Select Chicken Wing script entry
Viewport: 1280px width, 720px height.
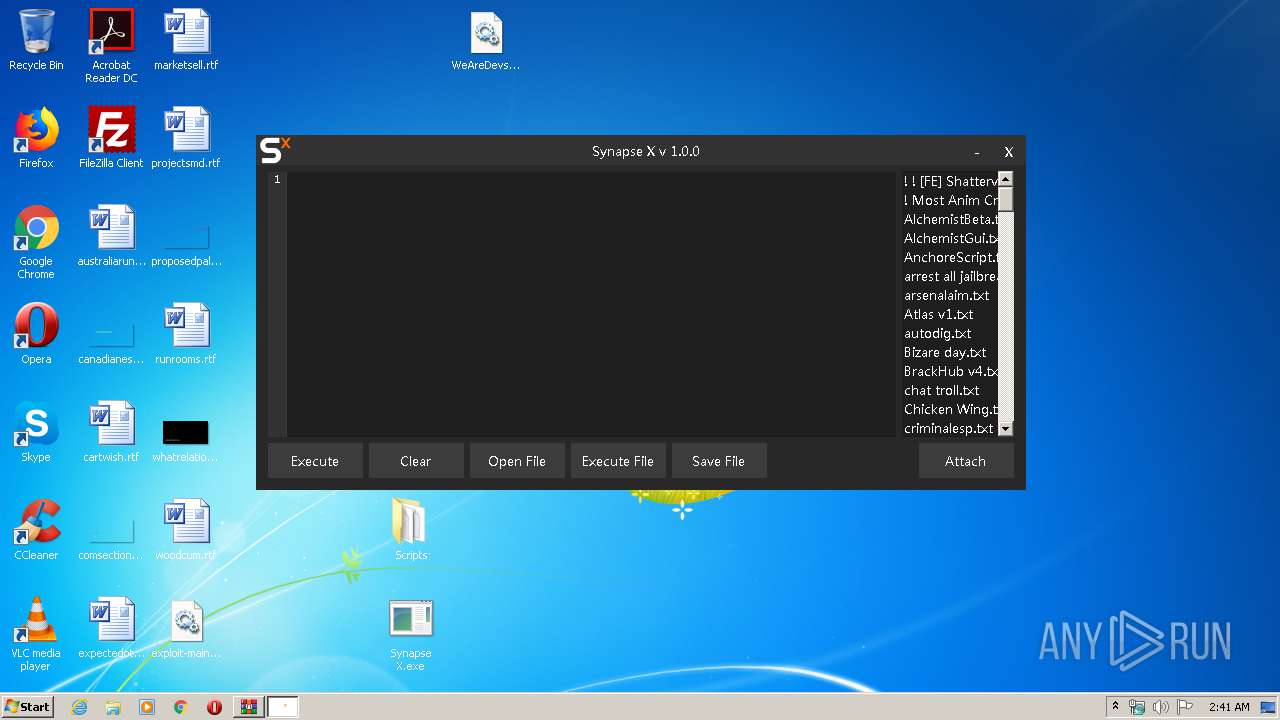(950, 409)
